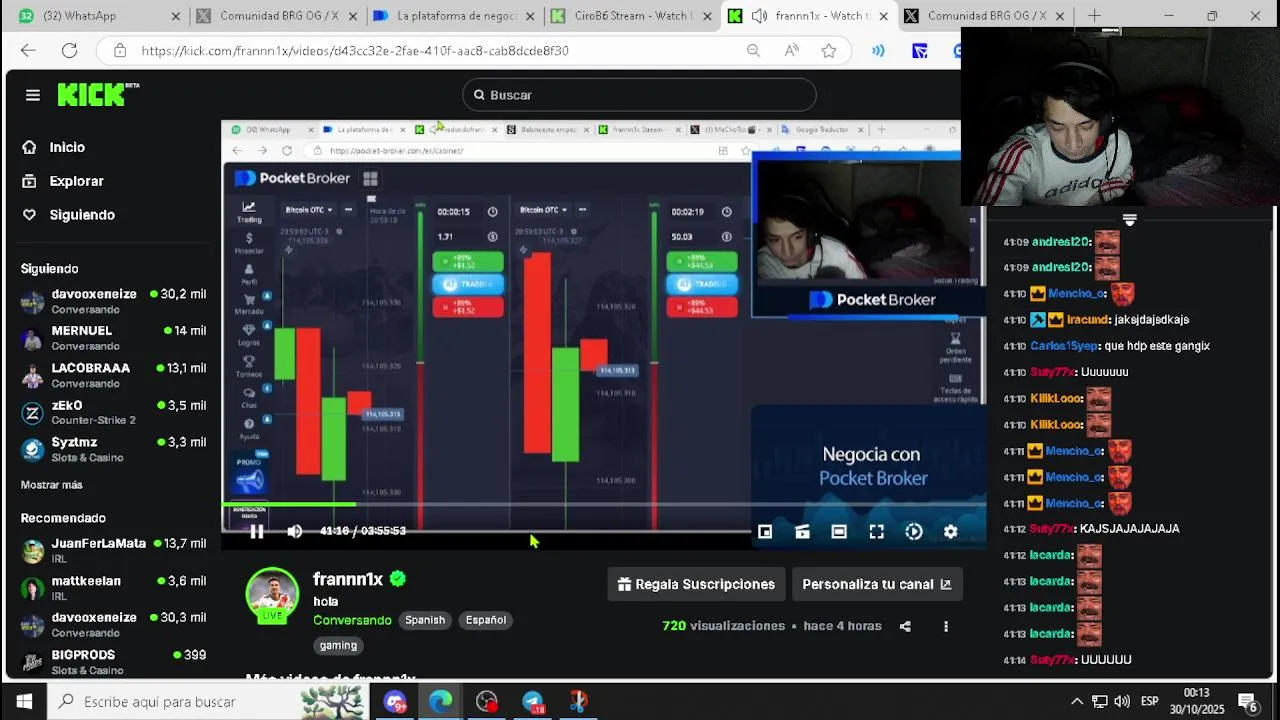Screen dimensions: 1280x720
Task: Click the browser address bar URL
Action: (355, 50)
